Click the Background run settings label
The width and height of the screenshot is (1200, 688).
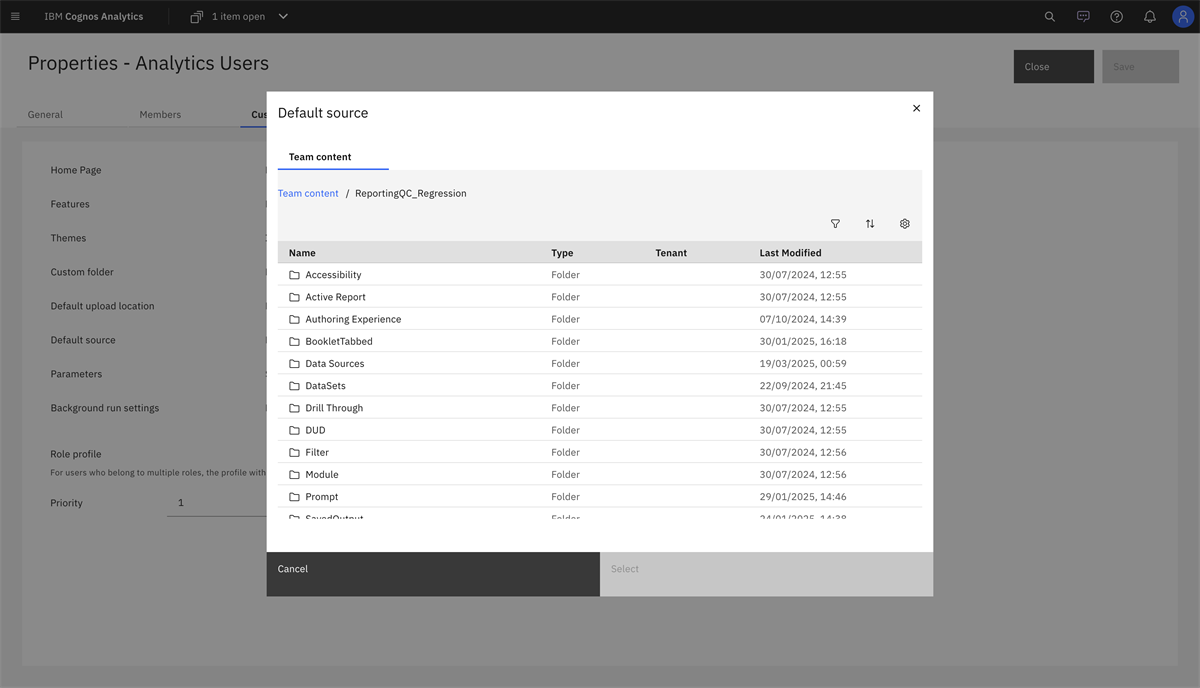(105, 408)
